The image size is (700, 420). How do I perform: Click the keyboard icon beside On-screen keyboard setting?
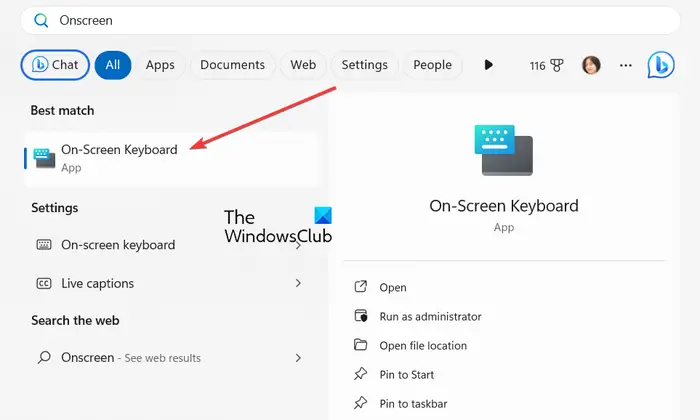[44, 244]
